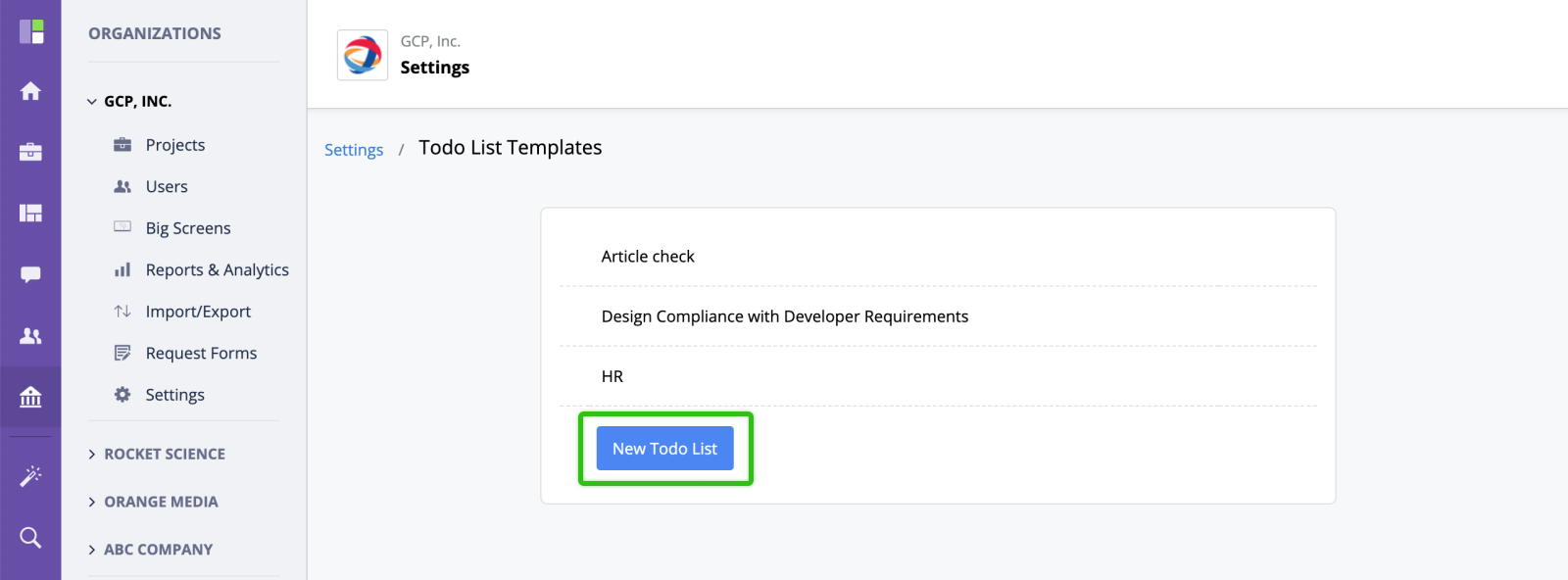Open the home icon in left rail
The width and height of the screenshot is (1568, 580).
(x=30, y=91)
